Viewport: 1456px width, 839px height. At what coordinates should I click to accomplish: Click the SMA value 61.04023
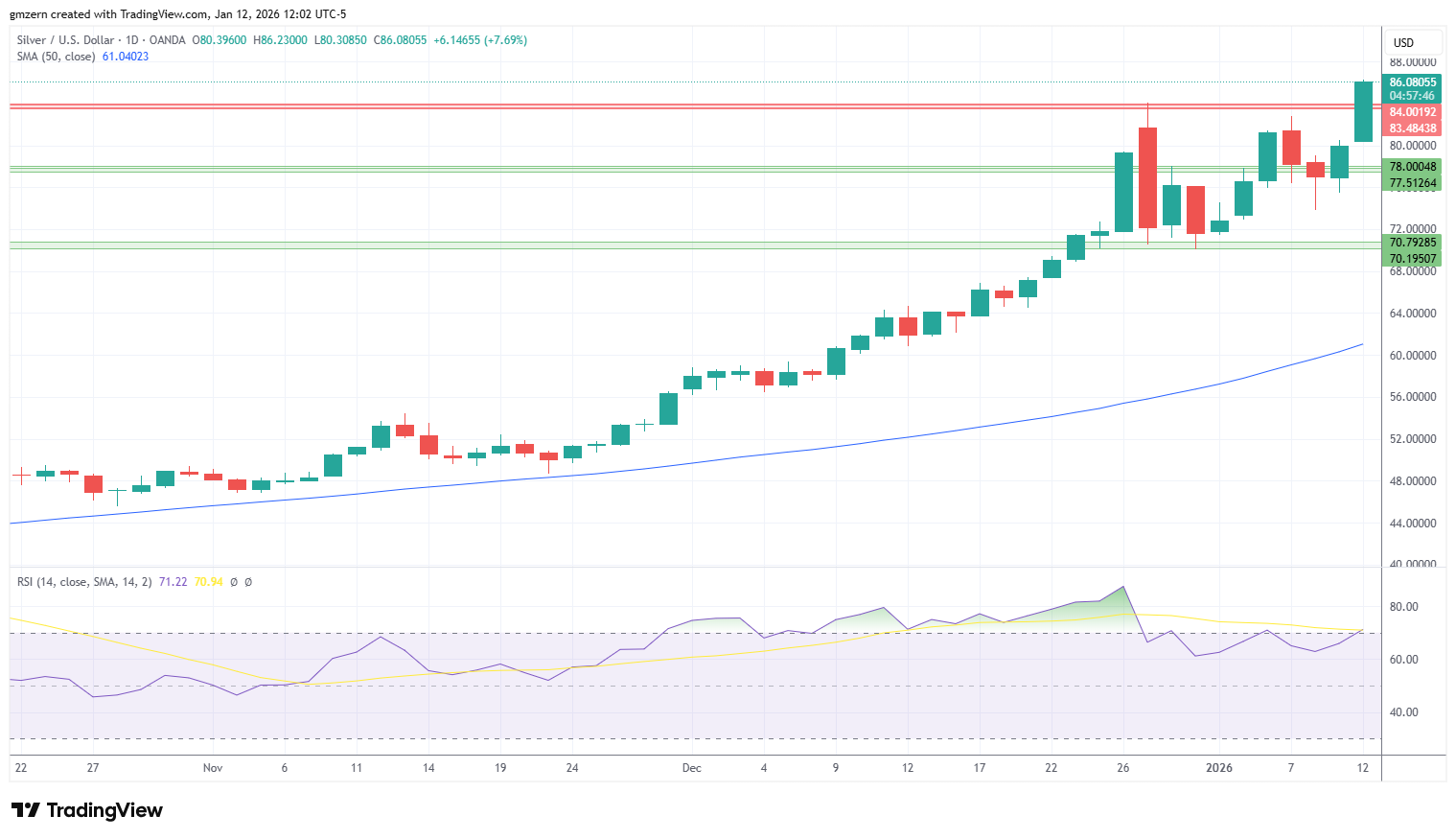coord(126,57)
